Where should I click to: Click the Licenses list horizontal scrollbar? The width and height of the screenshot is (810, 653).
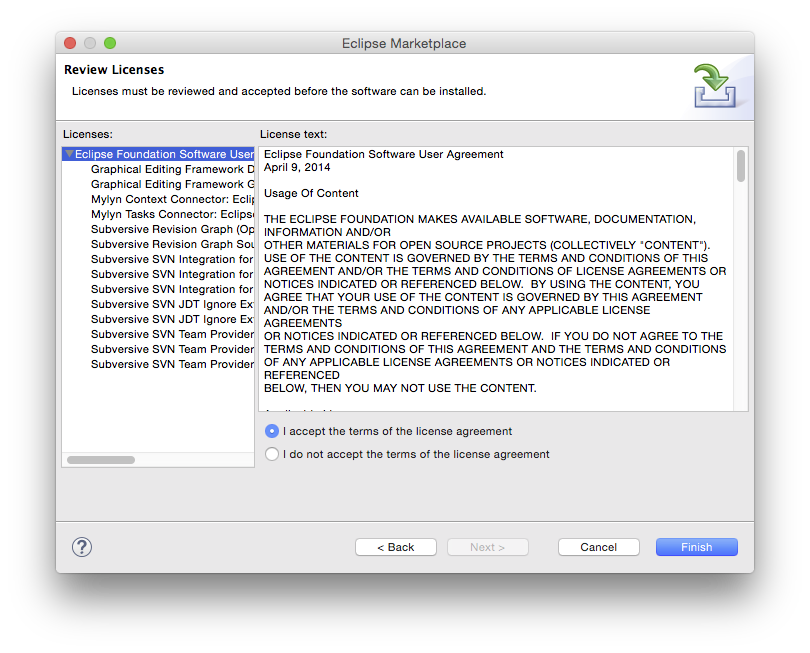[x=101, y=460]
